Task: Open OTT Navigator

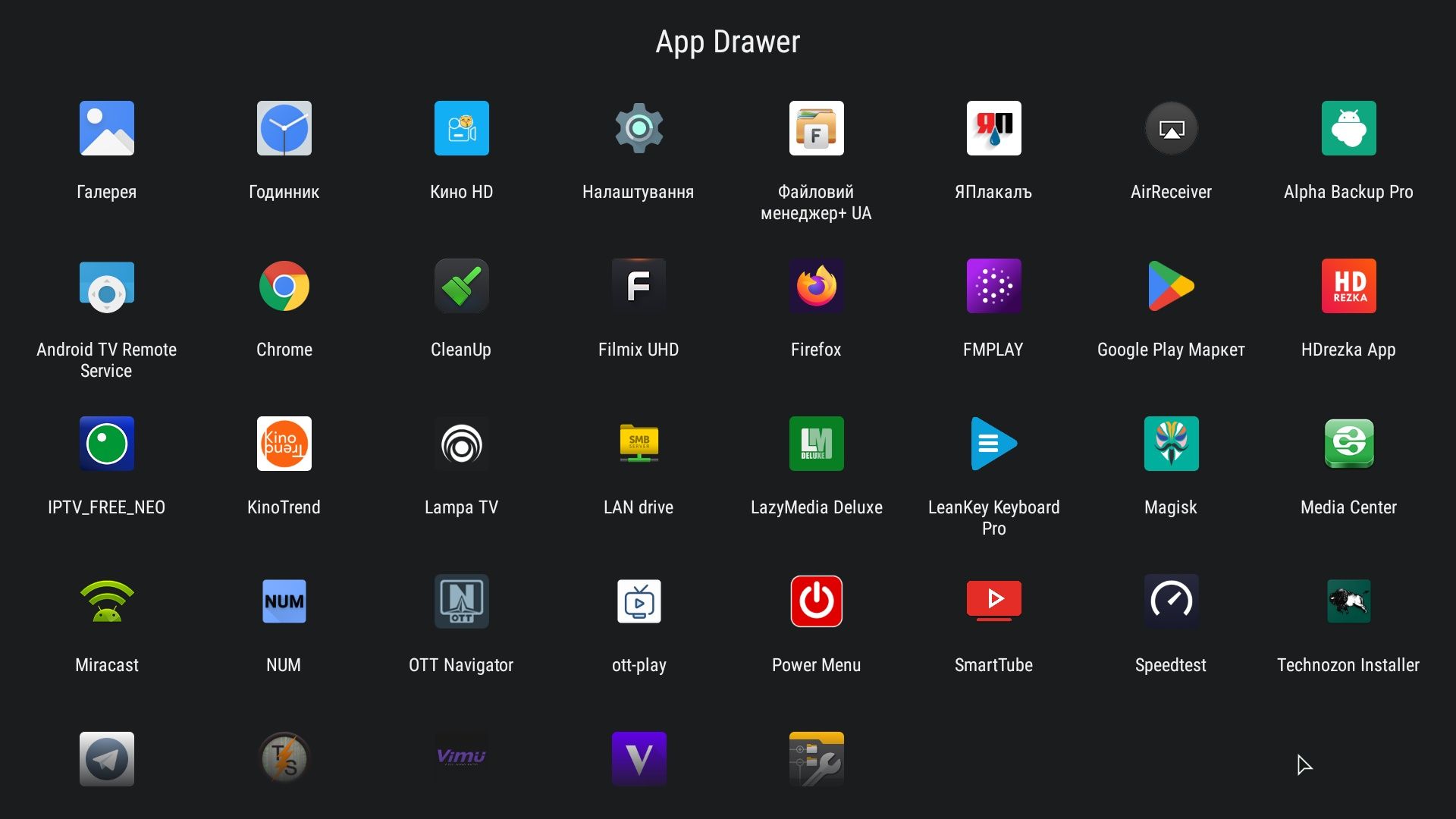Action: [x=462, y=601]
